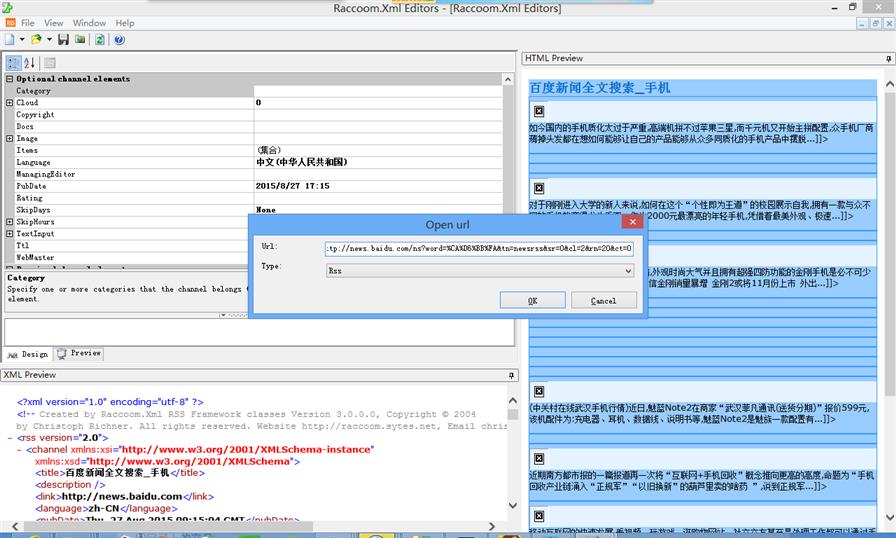This screenshot has height=538, width=896.
Task: Toggle the pin icon on HTML Preview panel
Action: [x=888, y=58]
